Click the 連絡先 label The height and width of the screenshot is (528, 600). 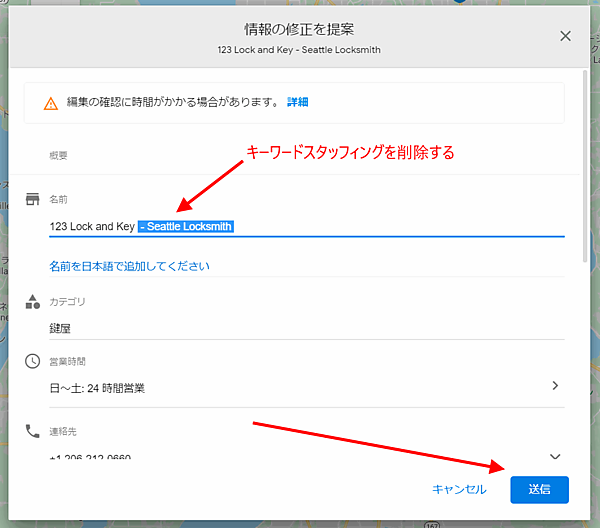pyautogui.click(x=63, y=432)
